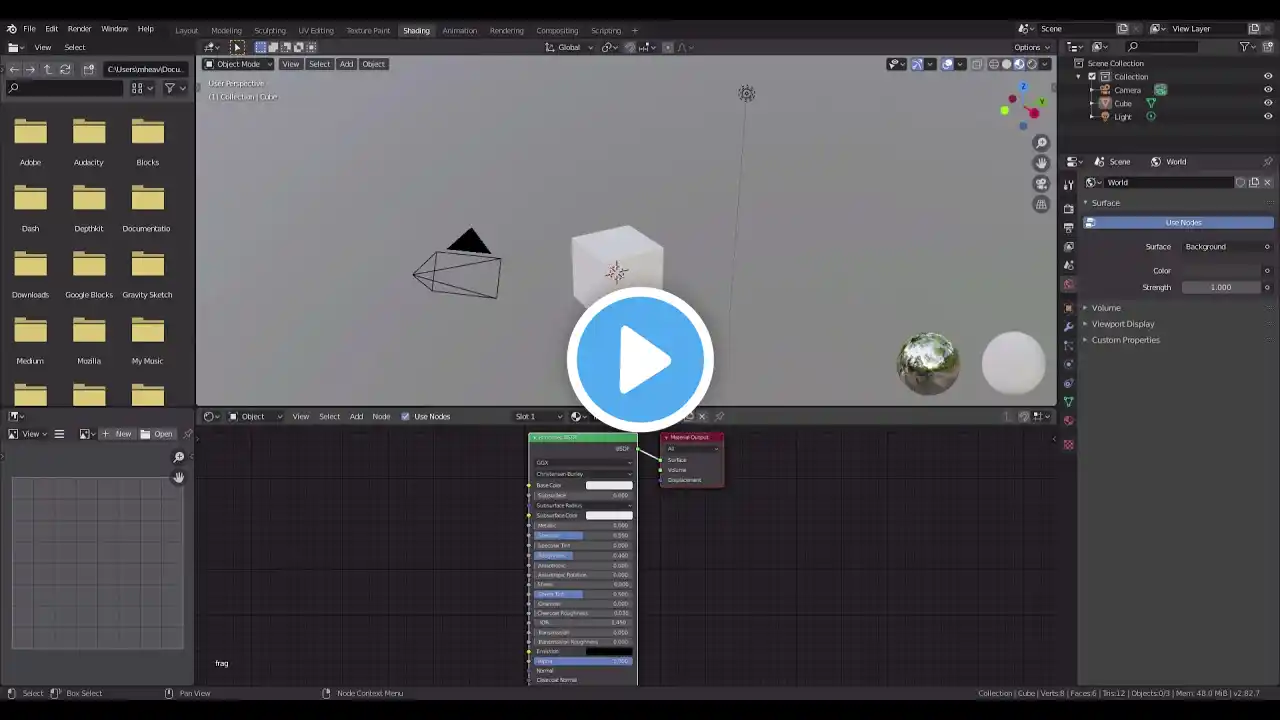This screenshot has height=720, width=1280.
Task: Open the Render menu
Action: (x=79, y=29)
